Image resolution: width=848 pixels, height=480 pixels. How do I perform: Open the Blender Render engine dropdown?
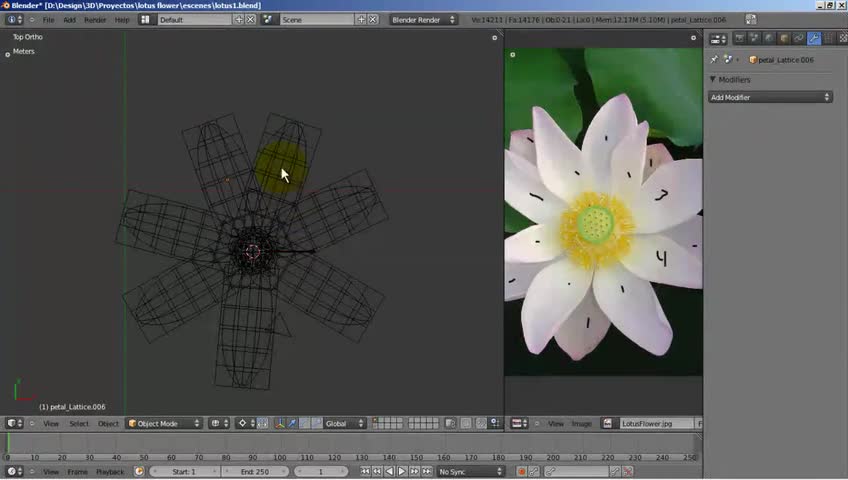pyautogui.click(x=423, y=19)
